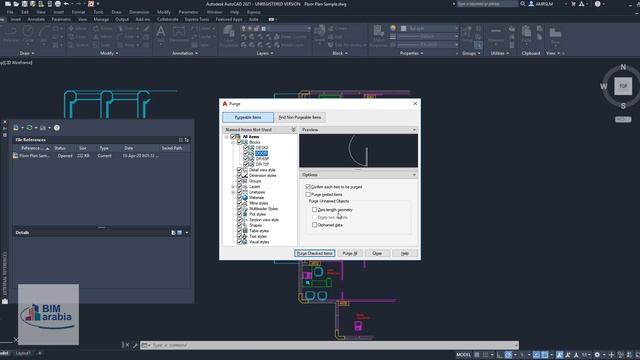640x360 pixels.
Task: Expand the Draw panel dropdown
Action: (x=27, y=53)
